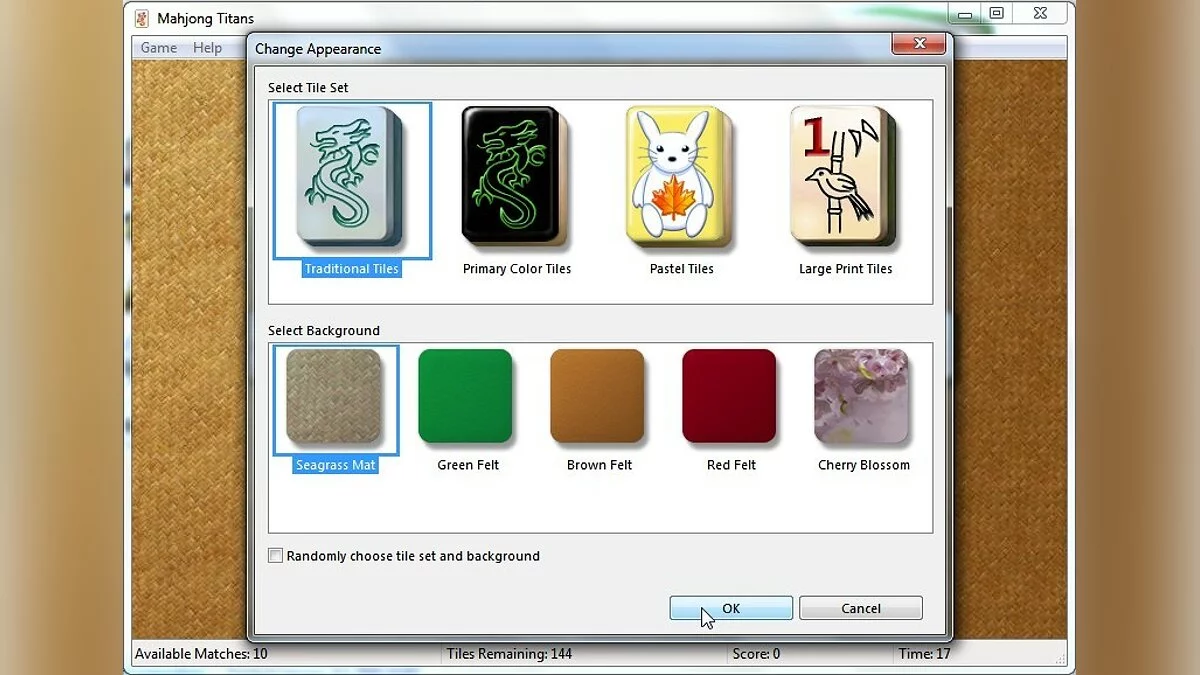
Task: Click the Traditional Tiles label
Action: pyautogui.click(x=351, y=269)
